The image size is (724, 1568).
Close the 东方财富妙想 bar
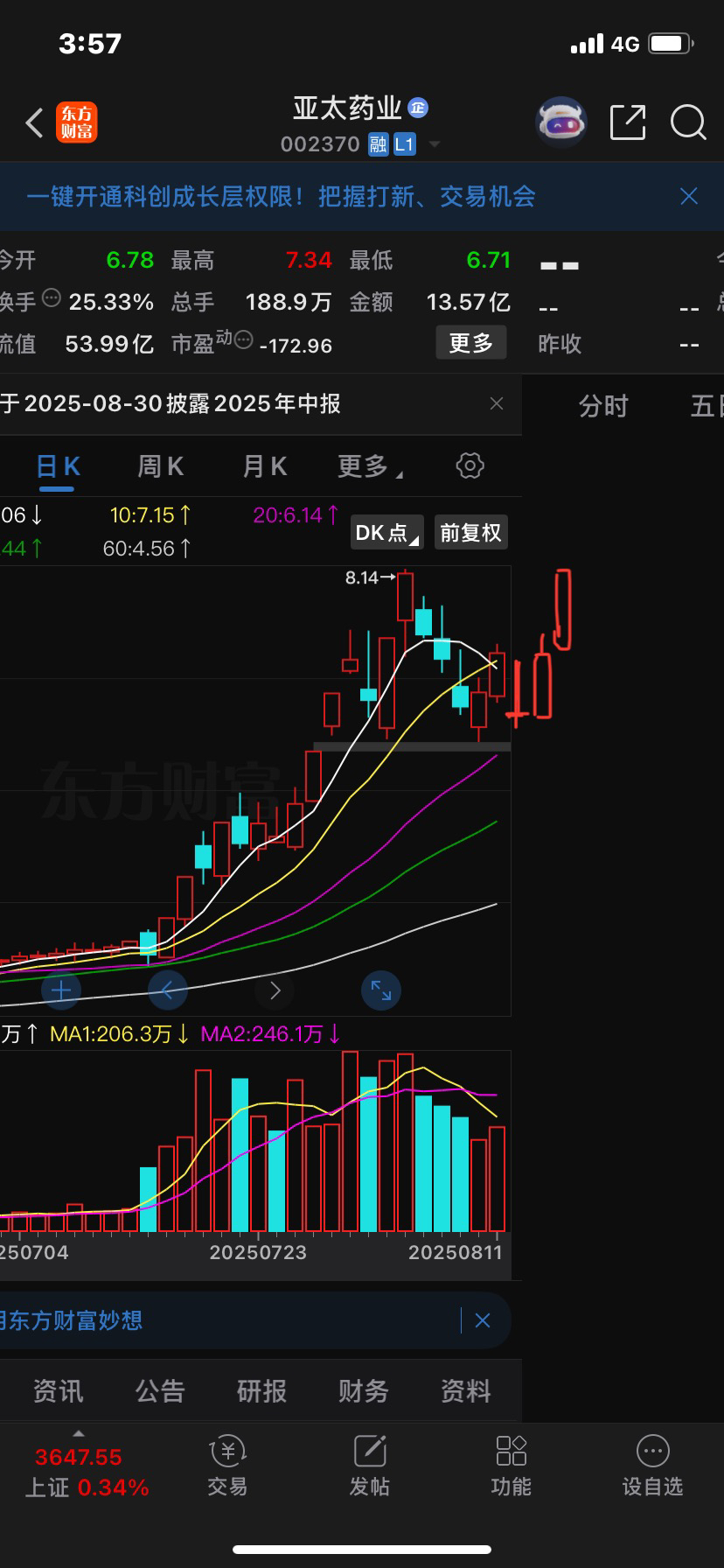(x=483, y=1320)
